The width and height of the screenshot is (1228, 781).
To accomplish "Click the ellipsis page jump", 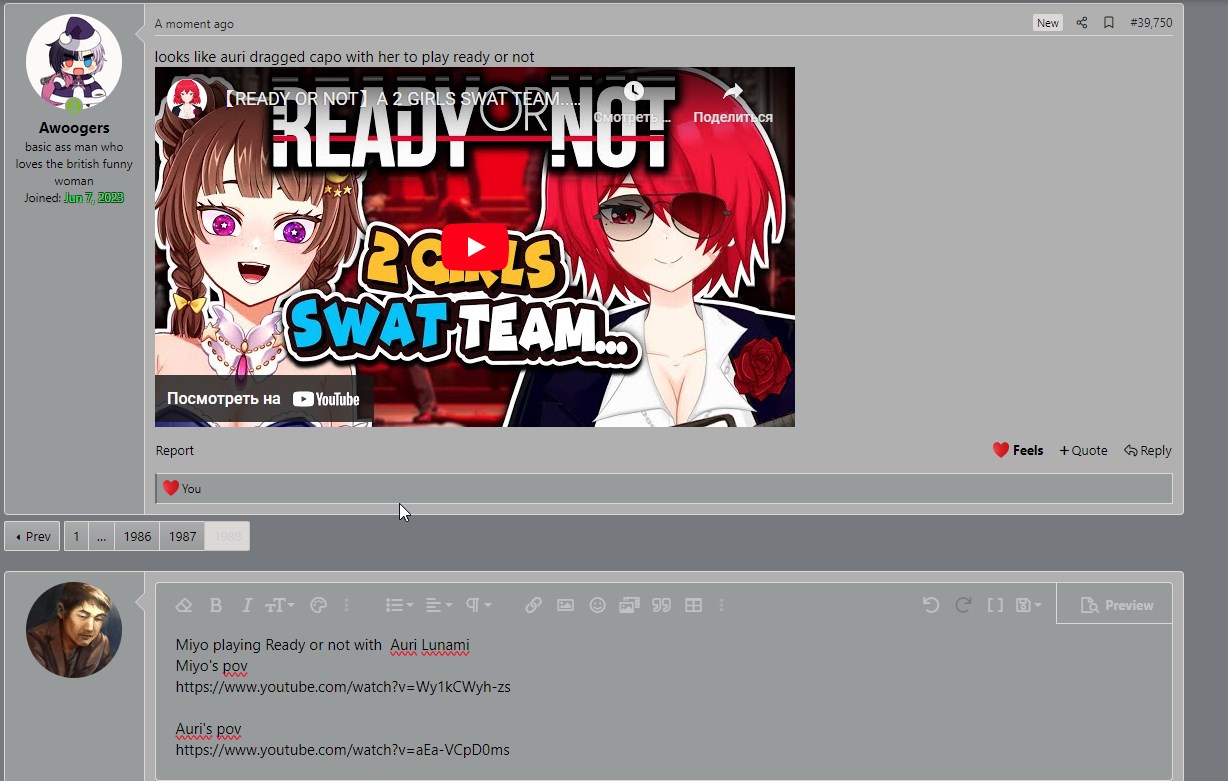I will point(101,536).
